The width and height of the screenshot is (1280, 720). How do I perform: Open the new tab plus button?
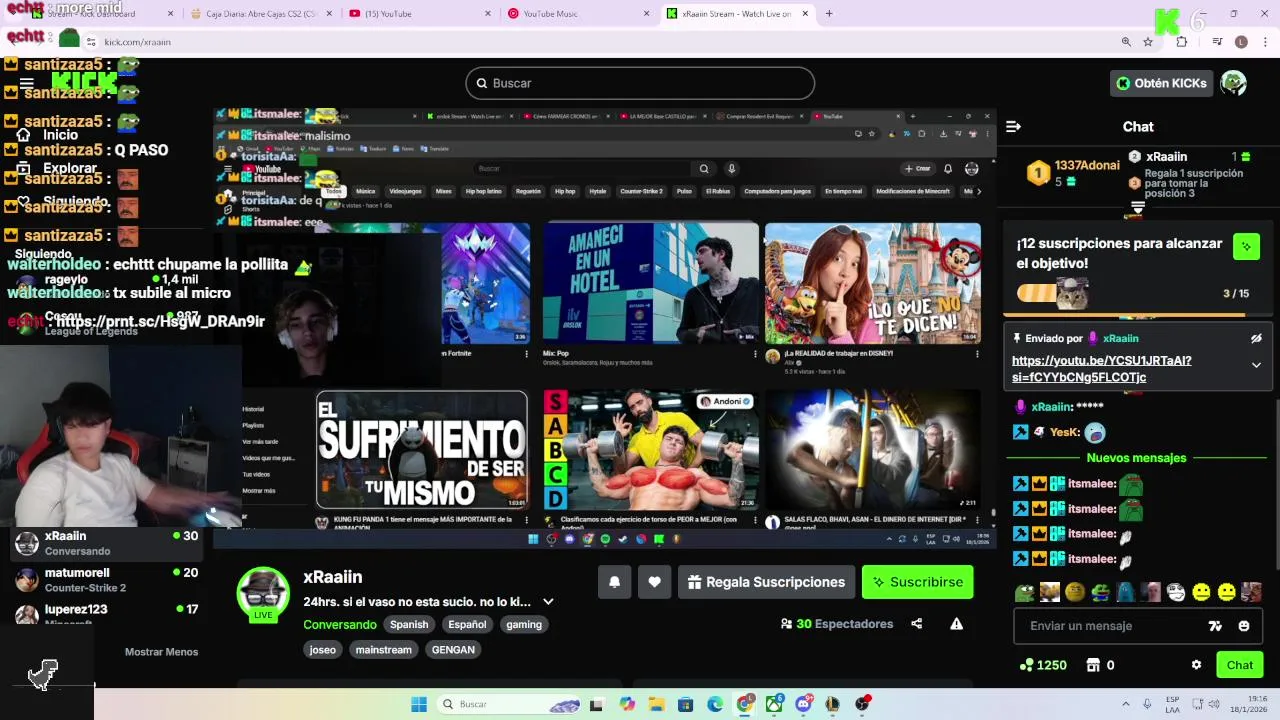pos(829,14)
